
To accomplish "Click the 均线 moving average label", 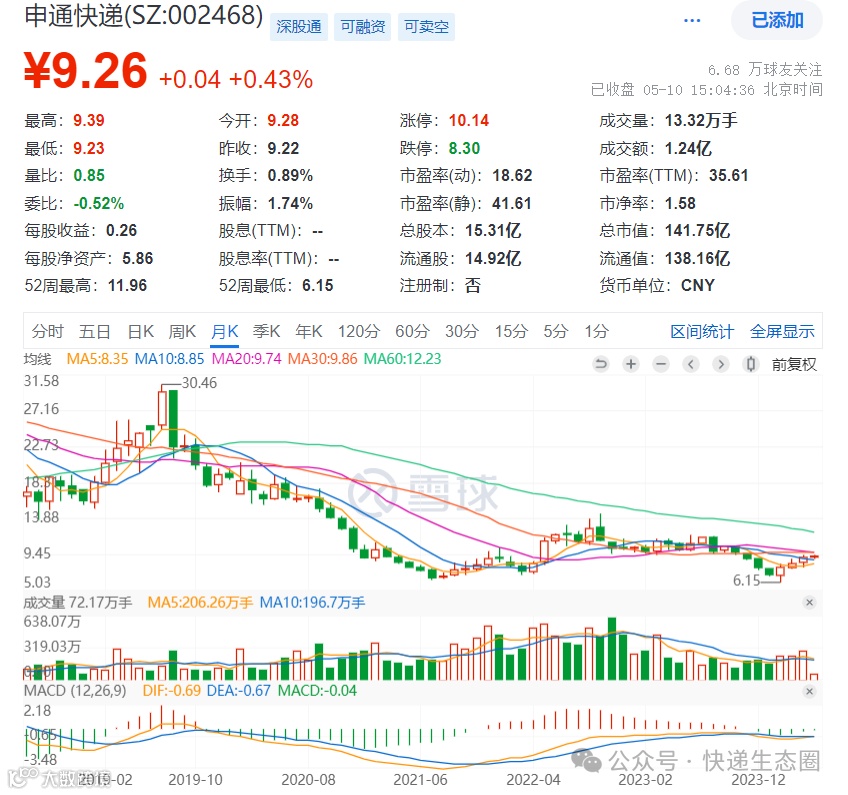I will pyautogui.click(x=37, y=359).
